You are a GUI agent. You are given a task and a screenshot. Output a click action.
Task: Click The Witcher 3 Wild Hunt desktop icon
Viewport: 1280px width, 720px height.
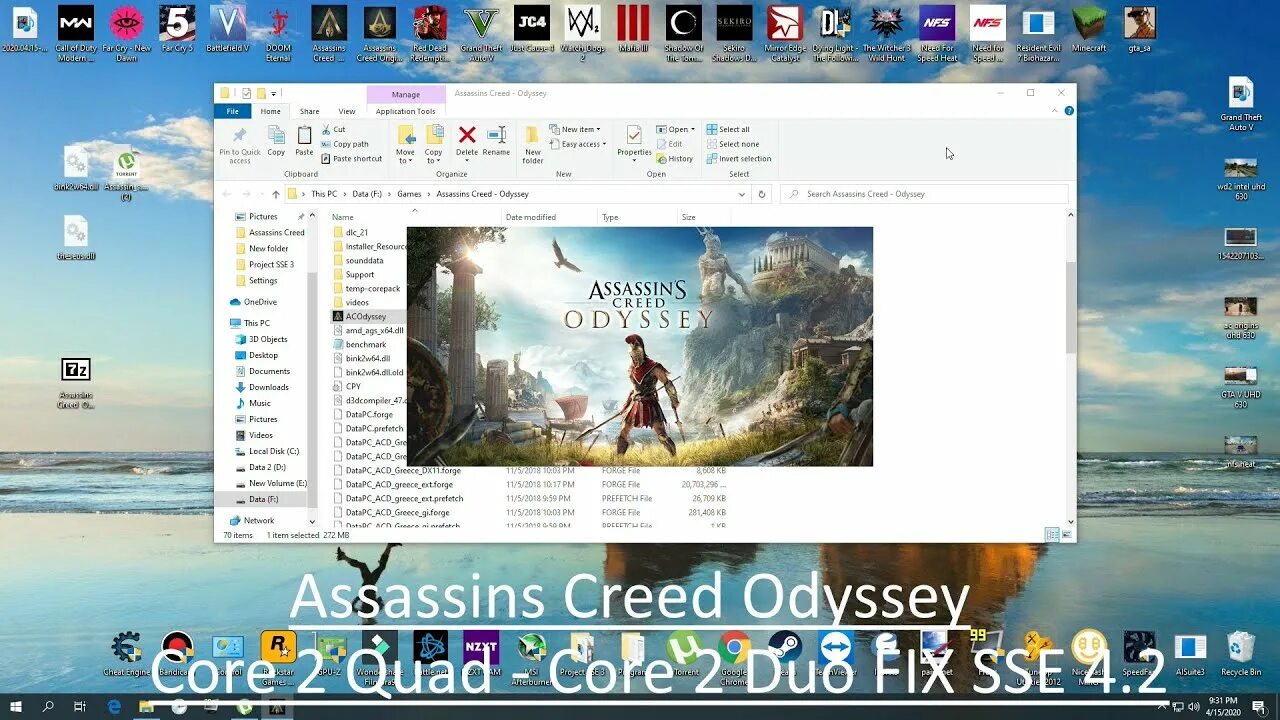[886, 33]
